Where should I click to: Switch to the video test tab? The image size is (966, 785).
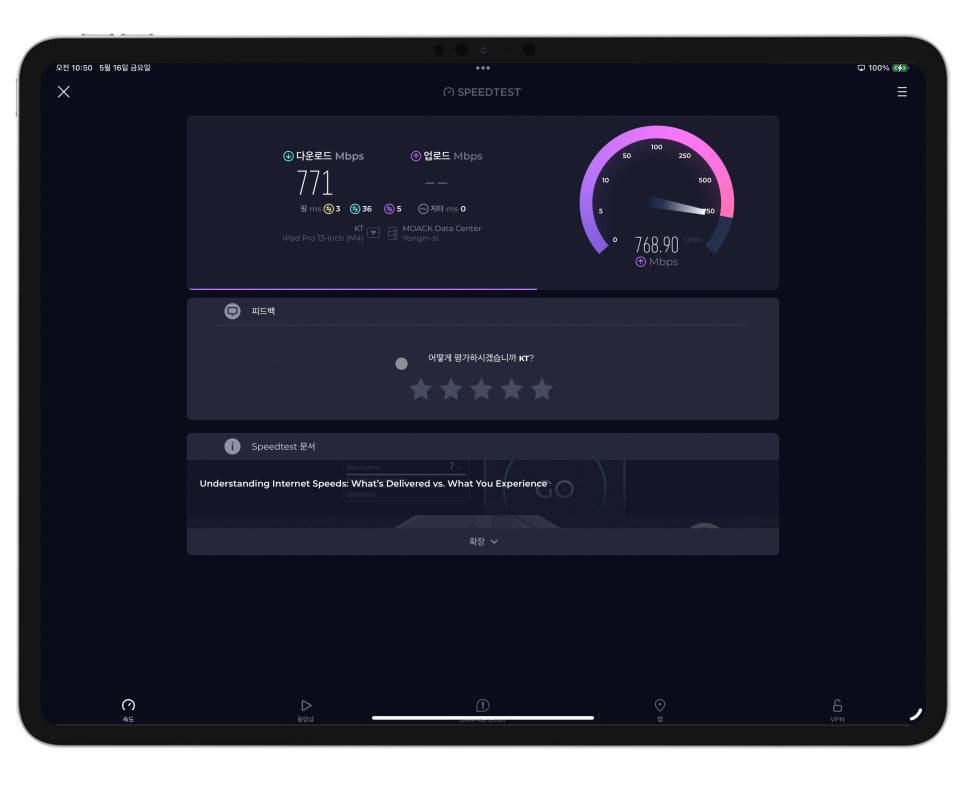pos(306,710)
